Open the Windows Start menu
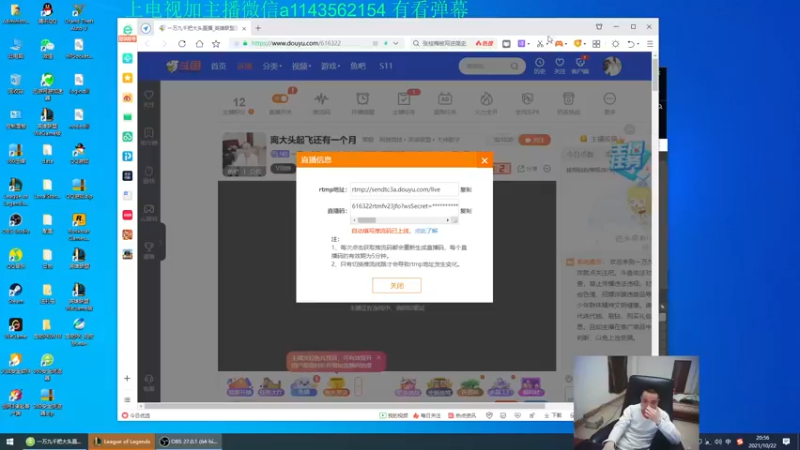This screenshot has width=800, height=450. pos(10,441)
